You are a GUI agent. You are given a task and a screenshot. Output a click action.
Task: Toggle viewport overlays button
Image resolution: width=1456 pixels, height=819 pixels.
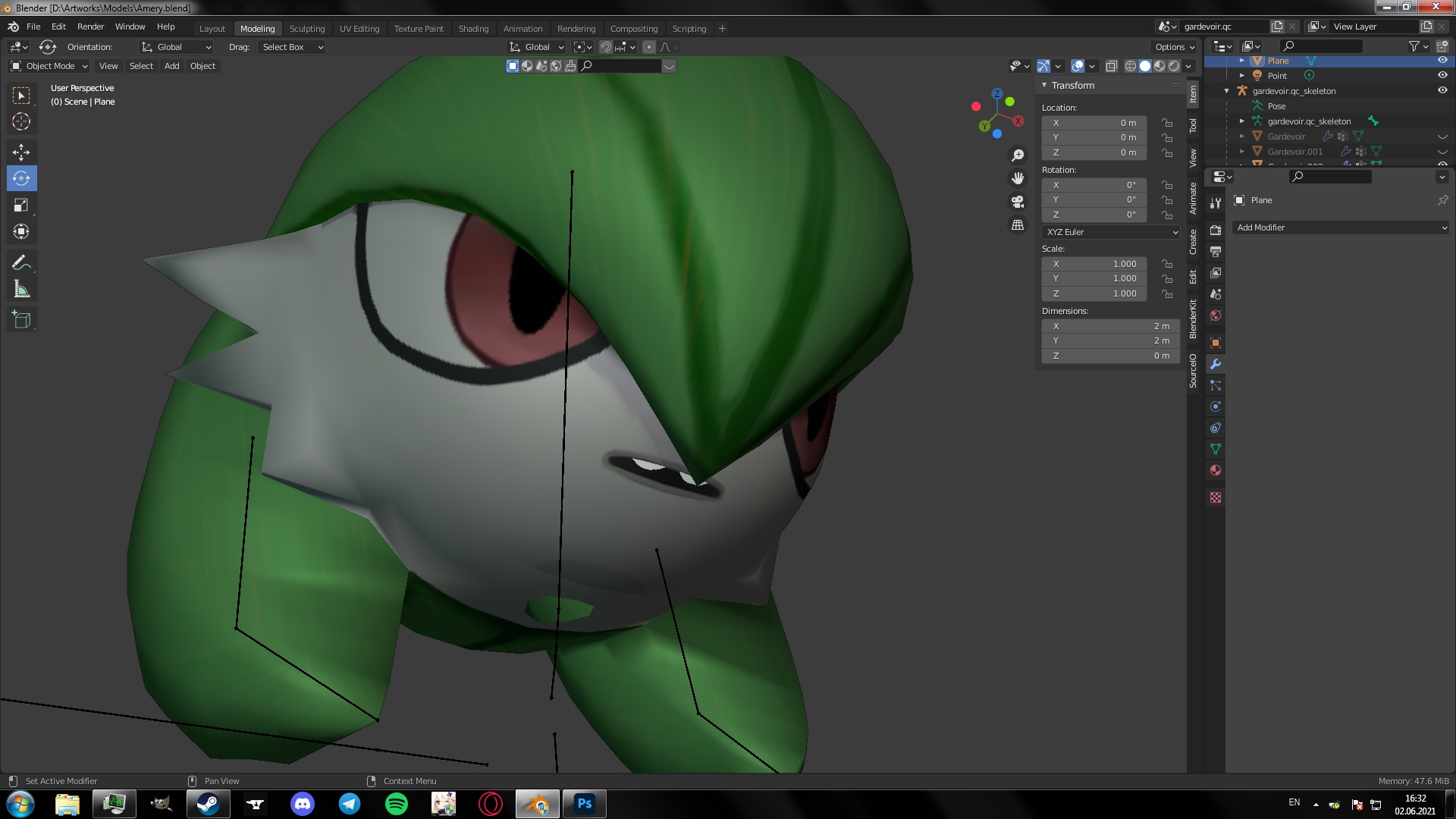pyautogui.click(x=1078, y=66)
